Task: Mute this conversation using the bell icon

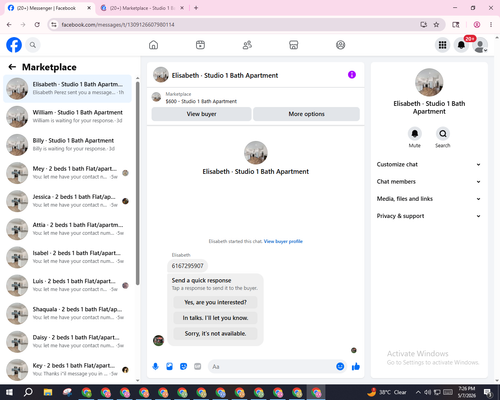Action: [x=415, y=134]
